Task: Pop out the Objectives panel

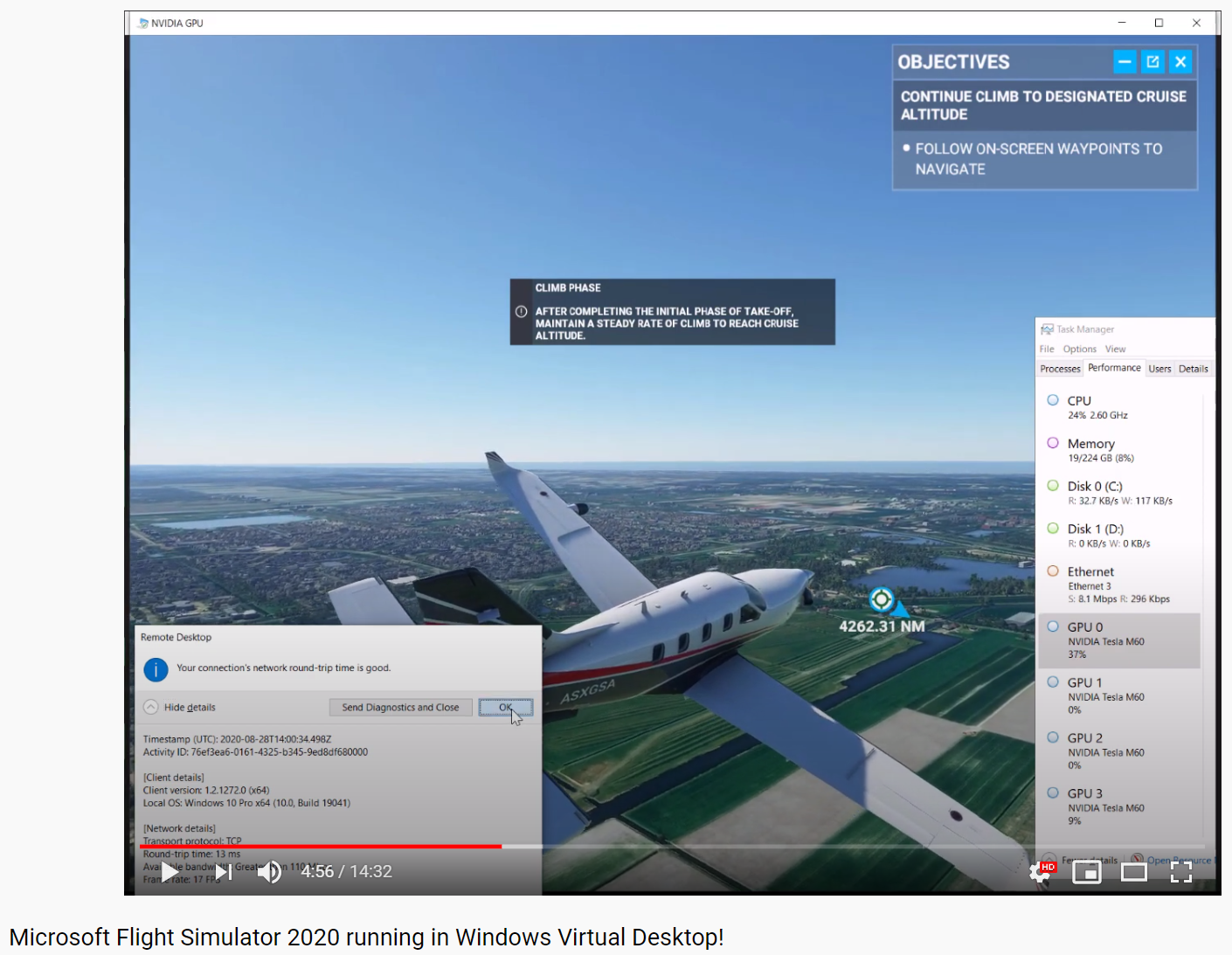Action: [1152, 61]
